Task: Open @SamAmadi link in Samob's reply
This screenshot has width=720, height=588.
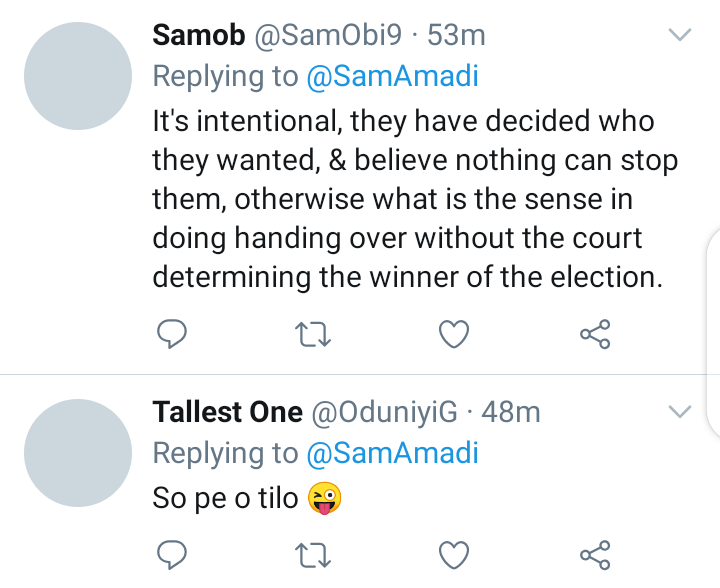Action: pyautogui.click(x=393, y=76)
